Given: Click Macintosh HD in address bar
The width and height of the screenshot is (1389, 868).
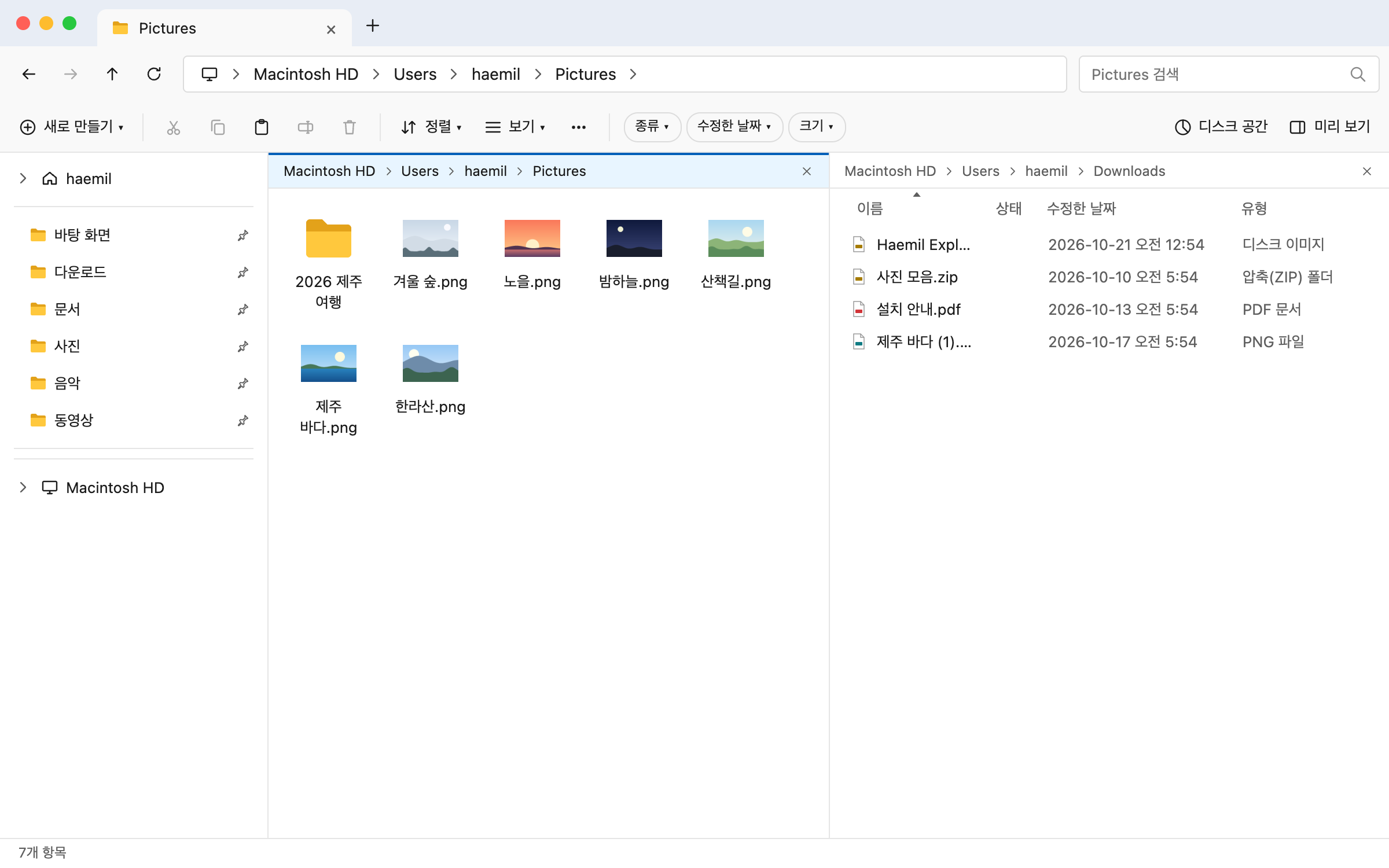Looking at the screenshot, I should [x=306, y=74].
